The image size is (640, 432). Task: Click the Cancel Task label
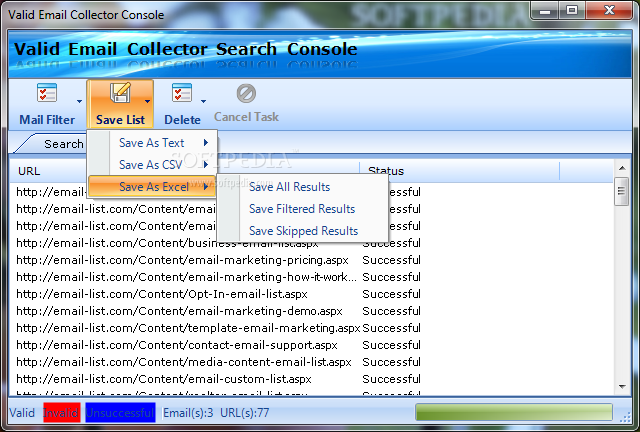tap(246, 117)
